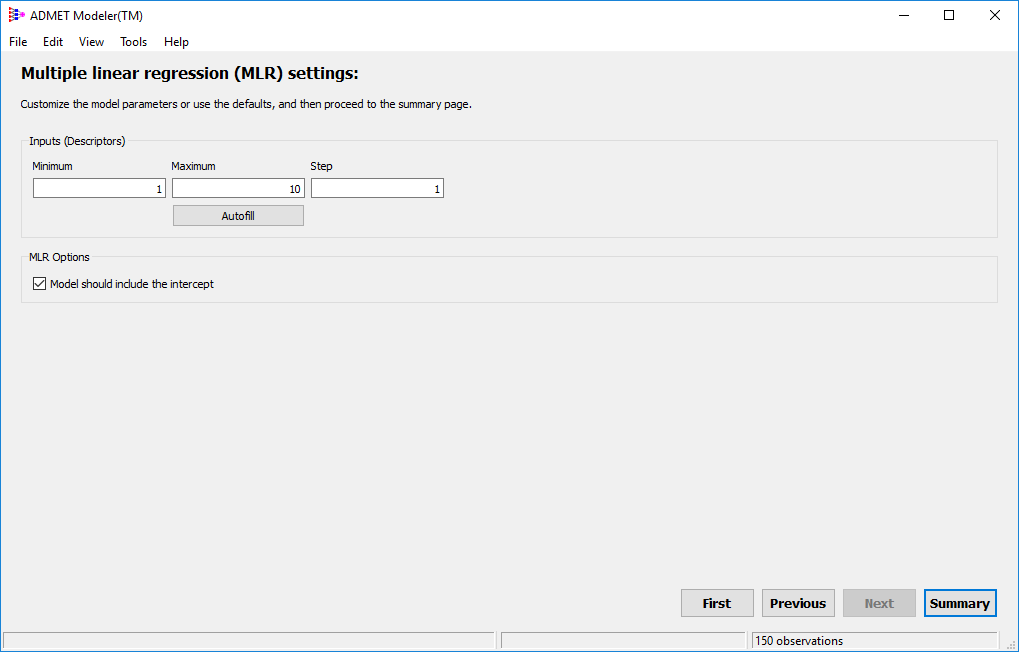Click the Autofill button

[x=238, y=216]
